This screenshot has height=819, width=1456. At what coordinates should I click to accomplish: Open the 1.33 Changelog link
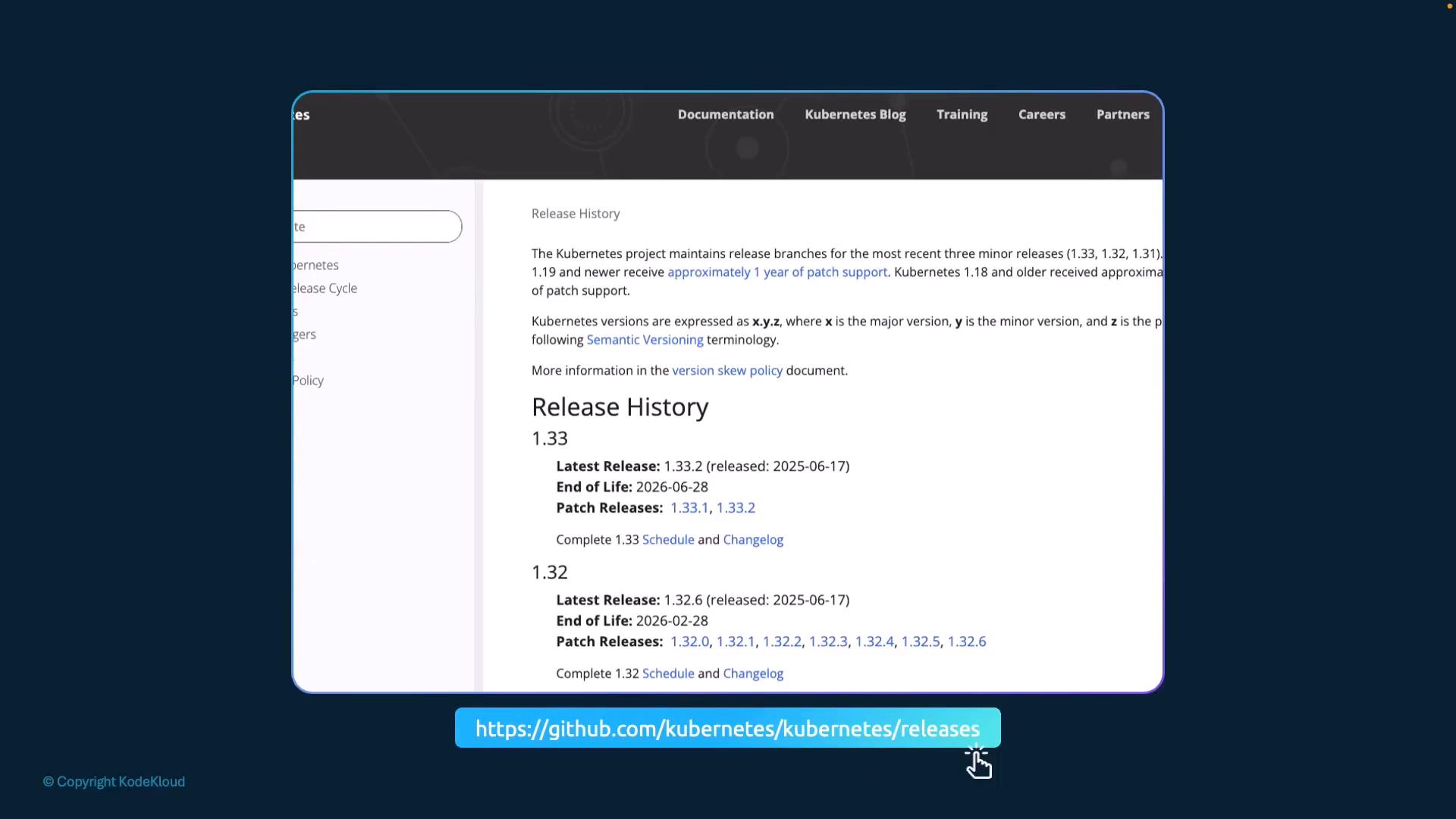coord(753,540)
